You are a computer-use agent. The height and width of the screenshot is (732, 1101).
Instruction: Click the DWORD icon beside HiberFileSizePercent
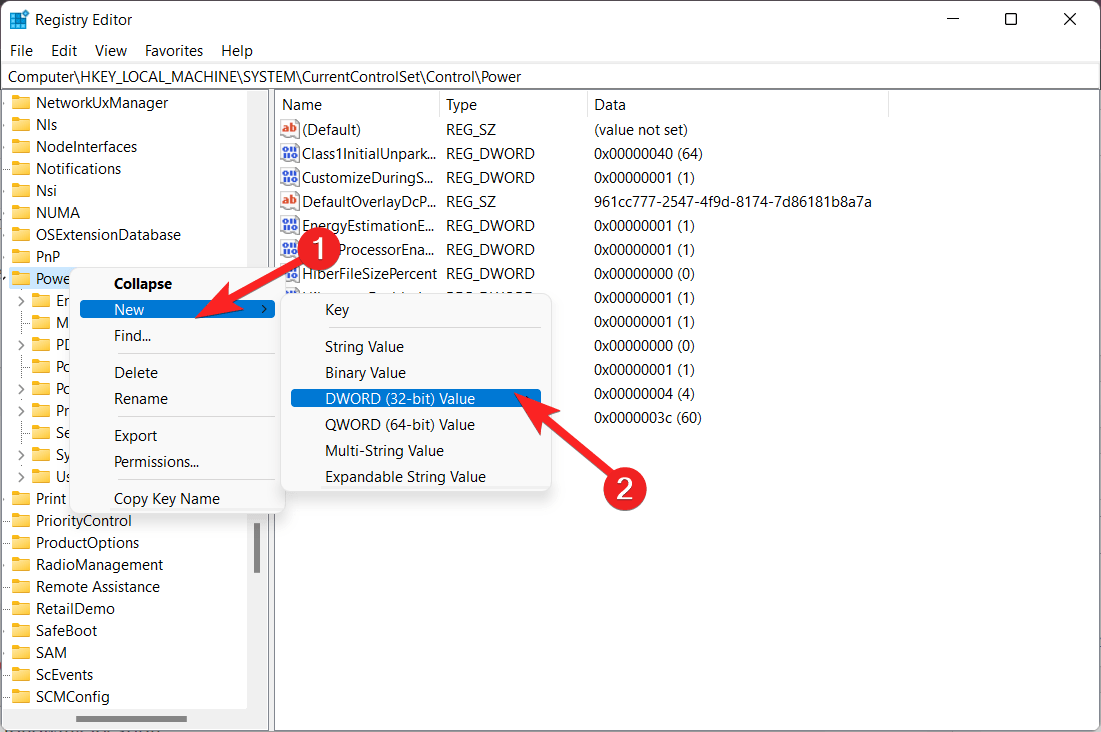[290, 273]
